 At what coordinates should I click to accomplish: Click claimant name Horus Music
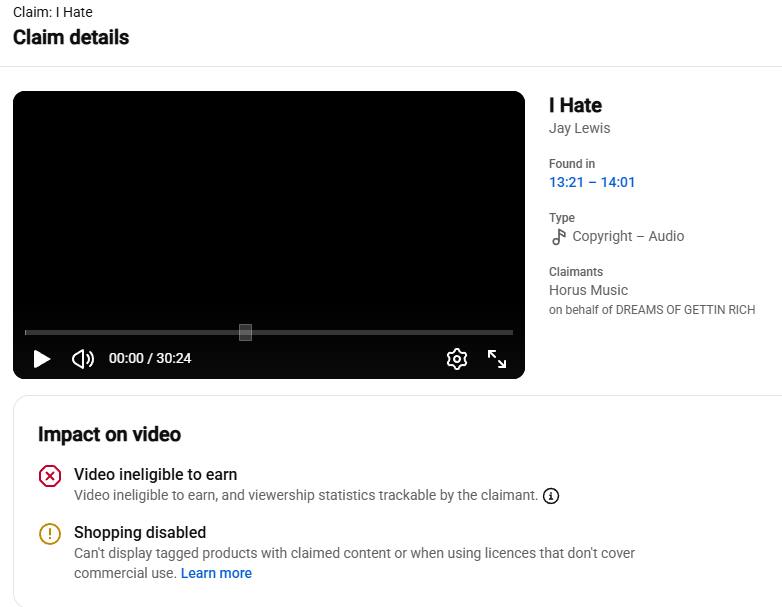[588, 290]
